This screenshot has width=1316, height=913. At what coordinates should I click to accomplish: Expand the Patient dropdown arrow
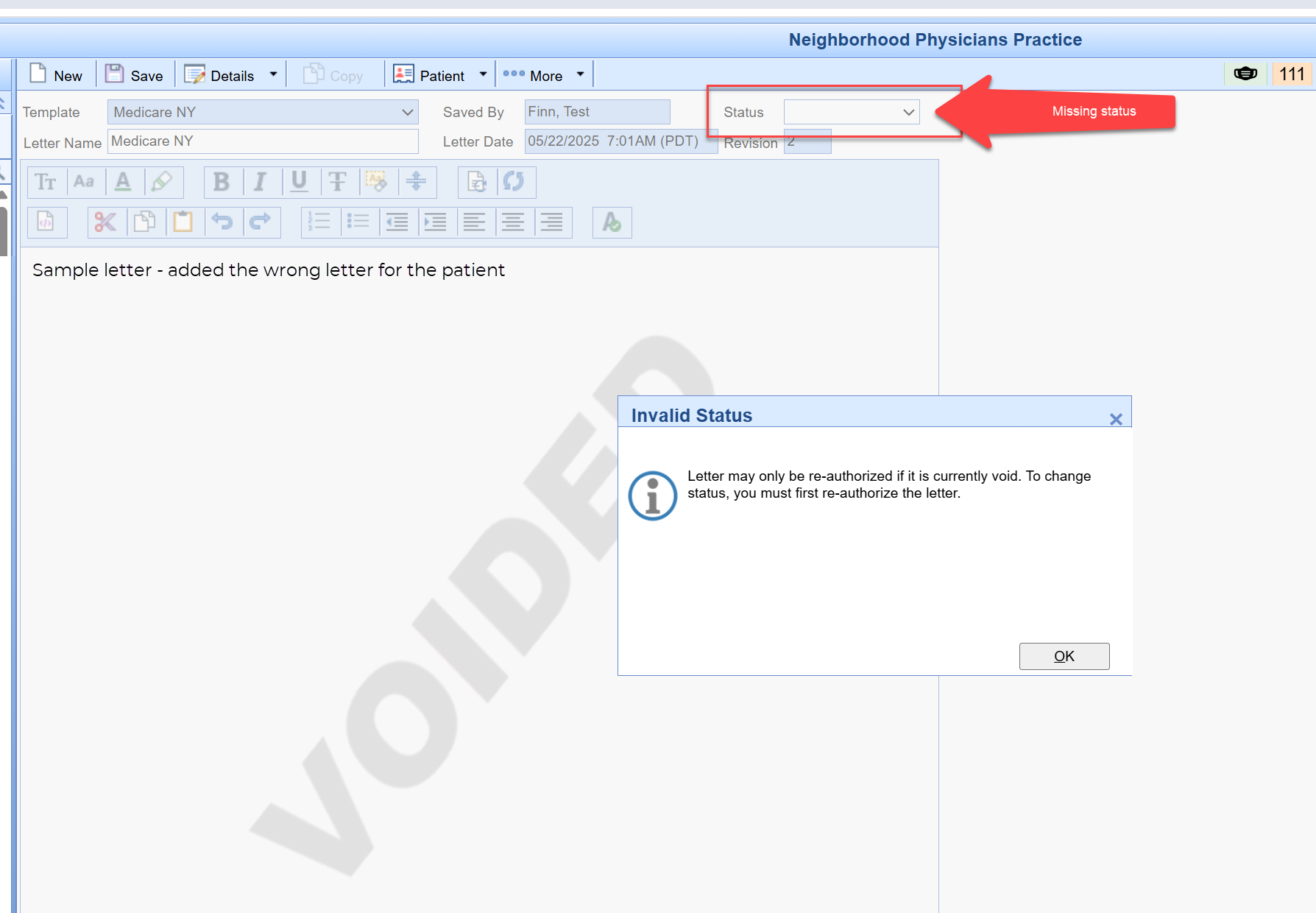tap(483, 75)
